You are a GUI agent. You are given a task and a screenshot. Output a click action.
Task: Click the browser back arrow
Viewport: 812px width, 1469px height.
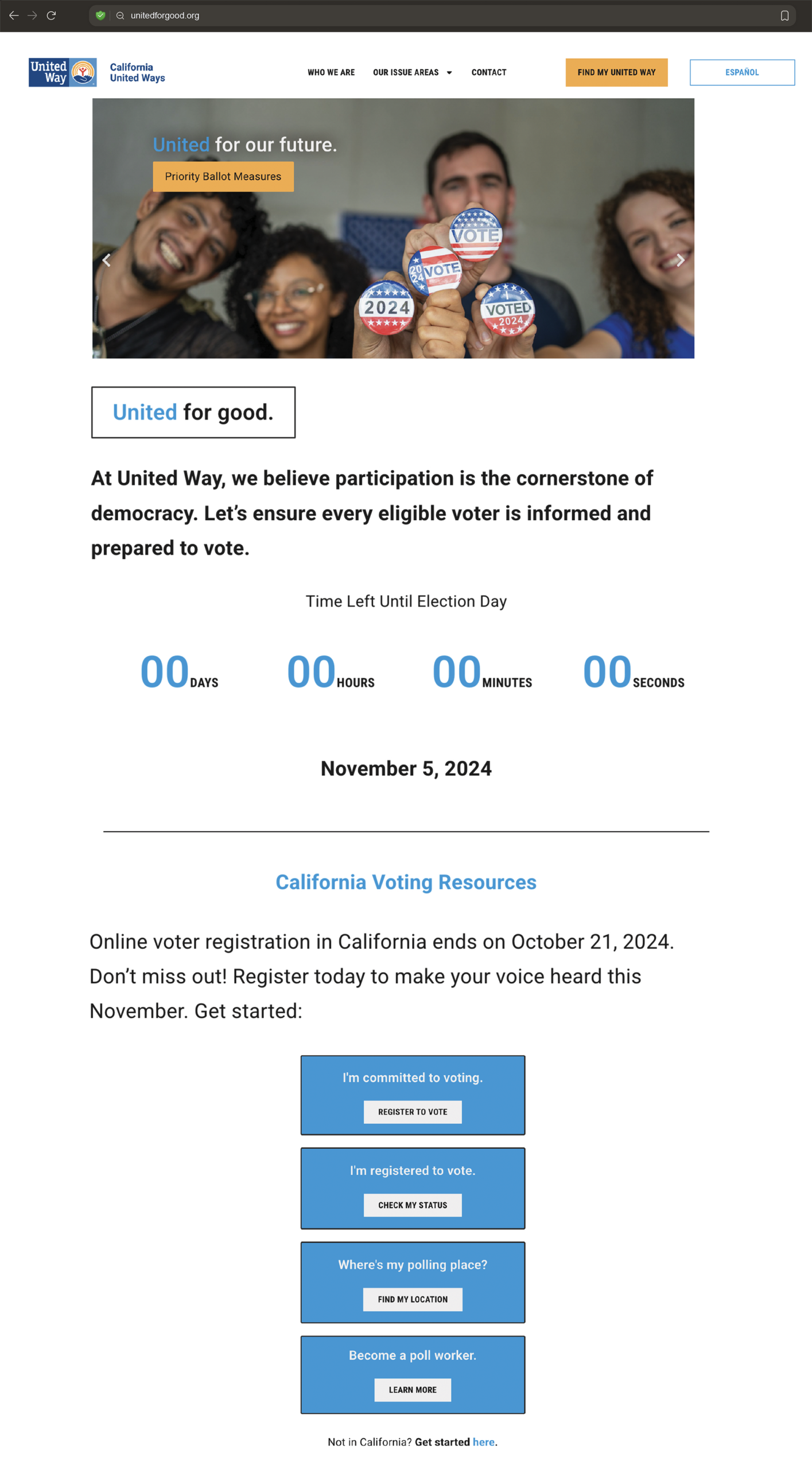(14, 15)
